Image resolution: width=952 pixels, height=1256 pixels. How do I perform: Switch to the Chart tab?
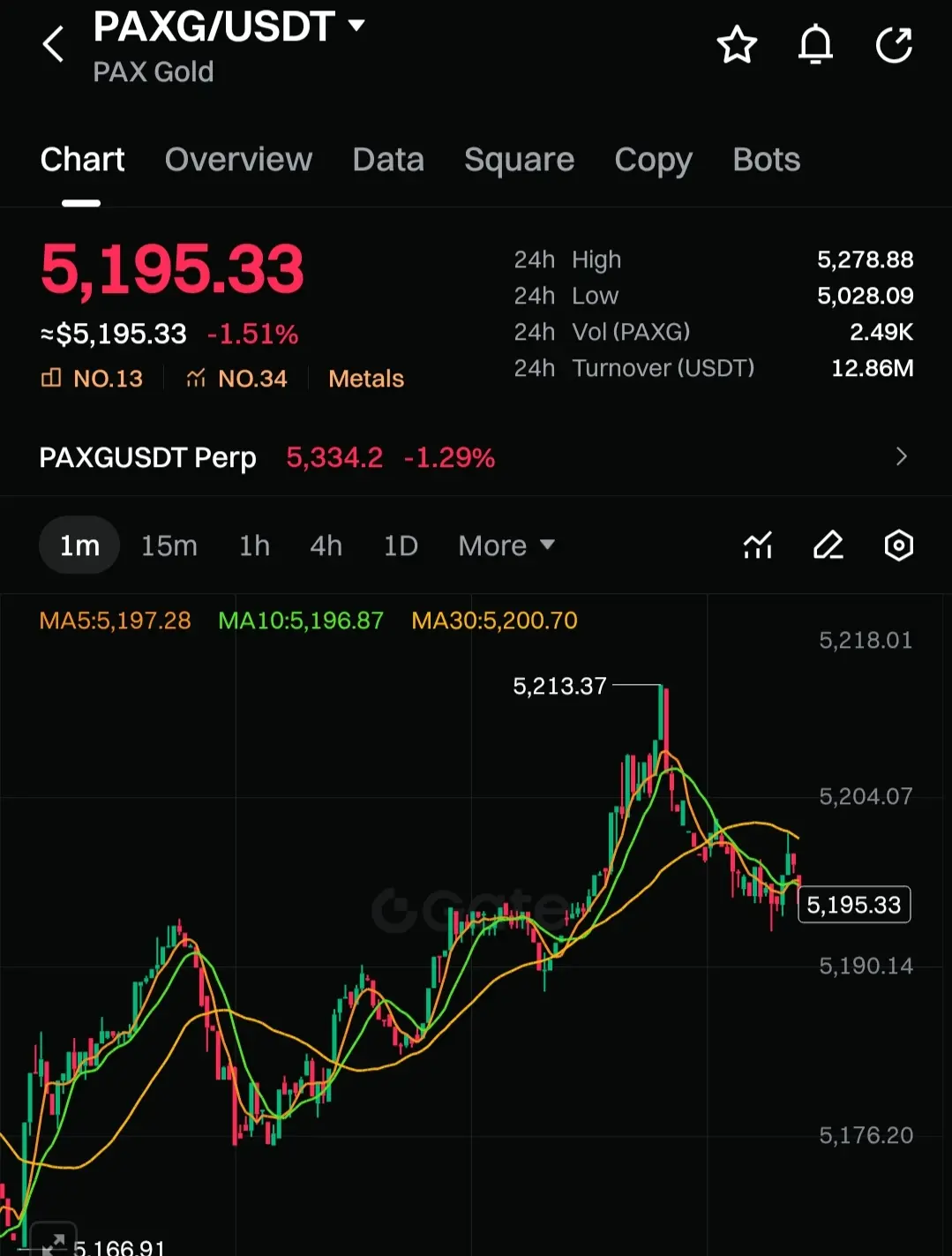point(82,160)
